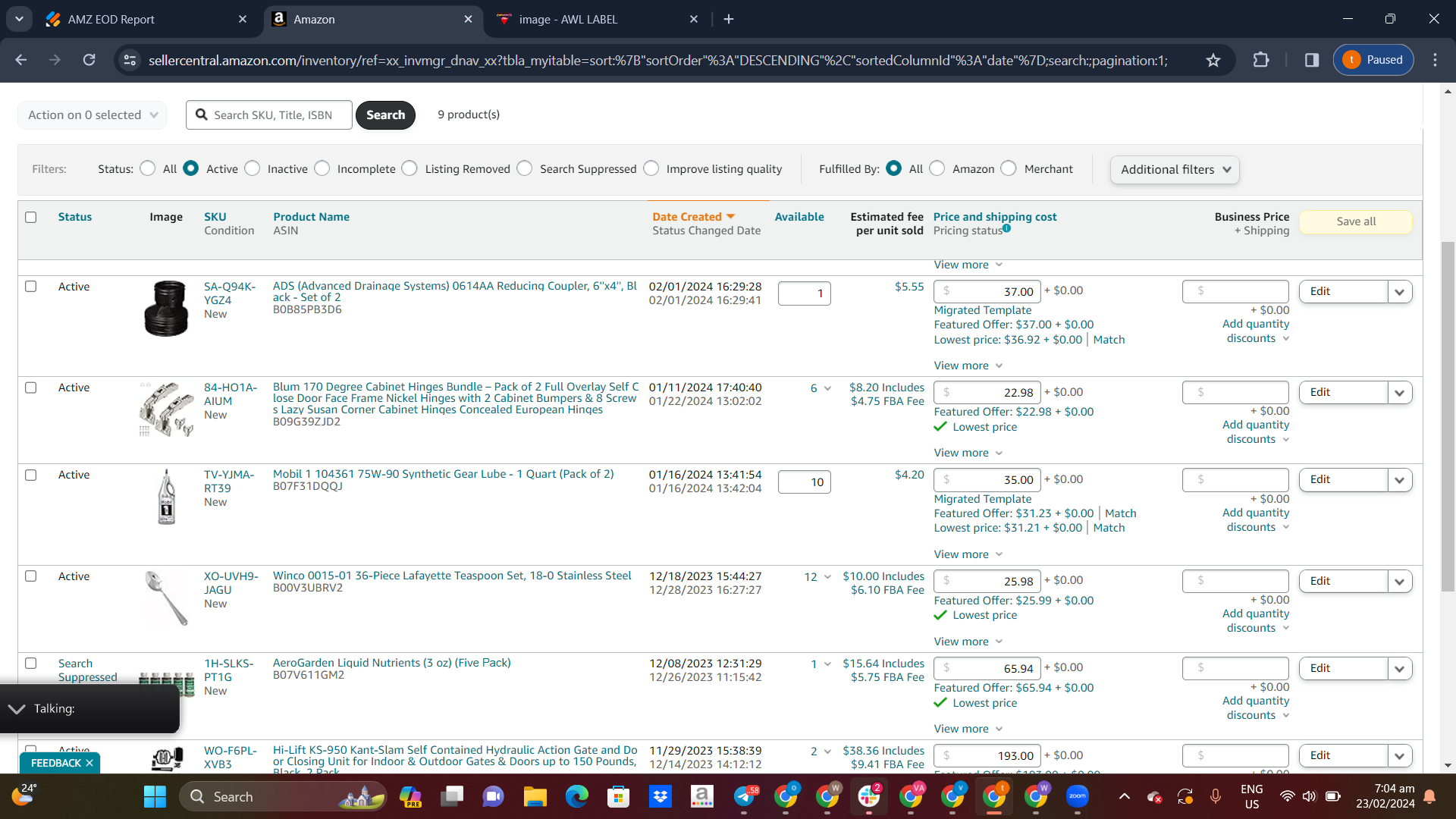Open the notifications bell in system tray
1456x819 pixels.
1429,796
